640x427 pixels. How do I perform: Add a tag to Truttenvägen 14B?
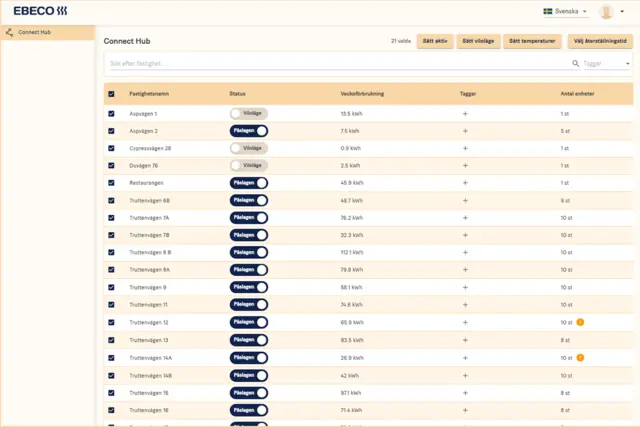click(x=465, y=376)
